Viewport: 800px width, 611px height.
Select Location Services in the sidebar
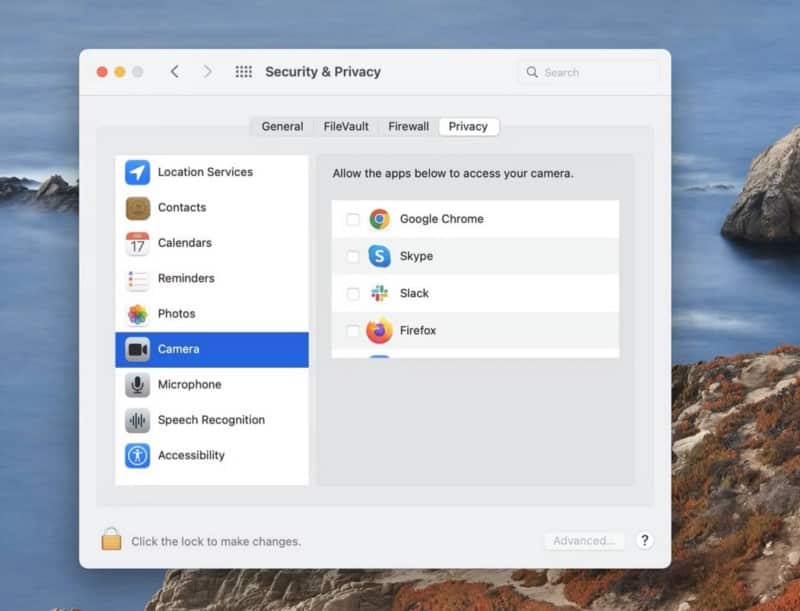[205, 172]
